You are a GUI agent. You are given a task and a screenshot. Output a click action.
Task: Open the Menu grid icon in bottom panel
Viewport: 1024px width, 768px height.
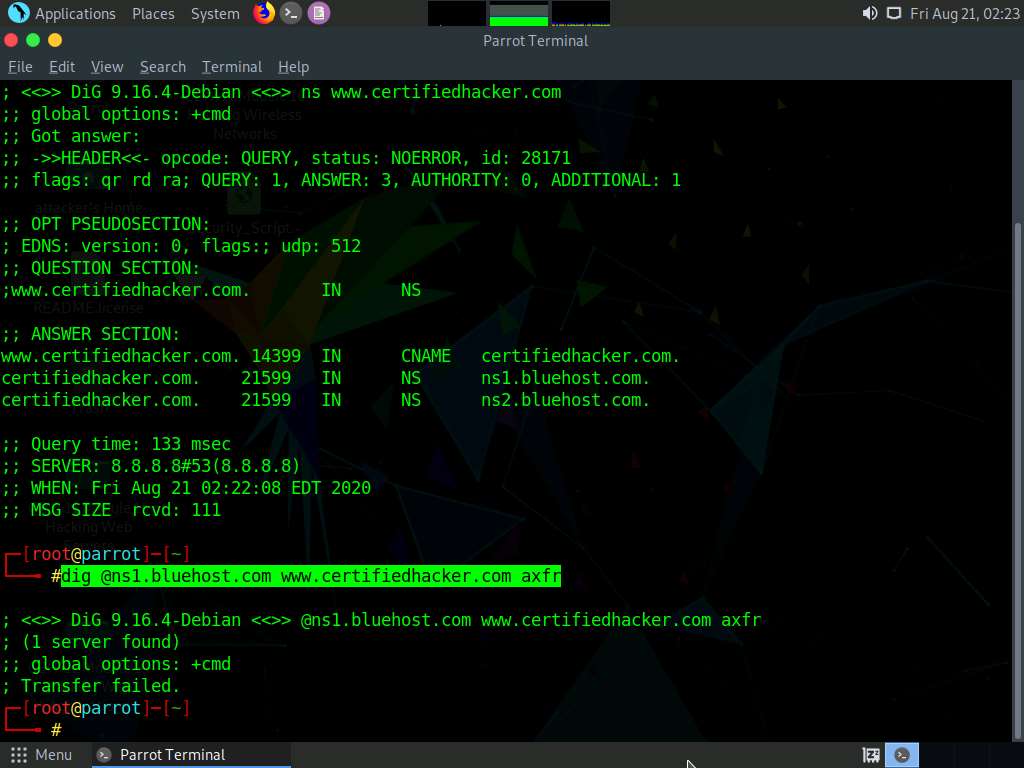(19, 755)
